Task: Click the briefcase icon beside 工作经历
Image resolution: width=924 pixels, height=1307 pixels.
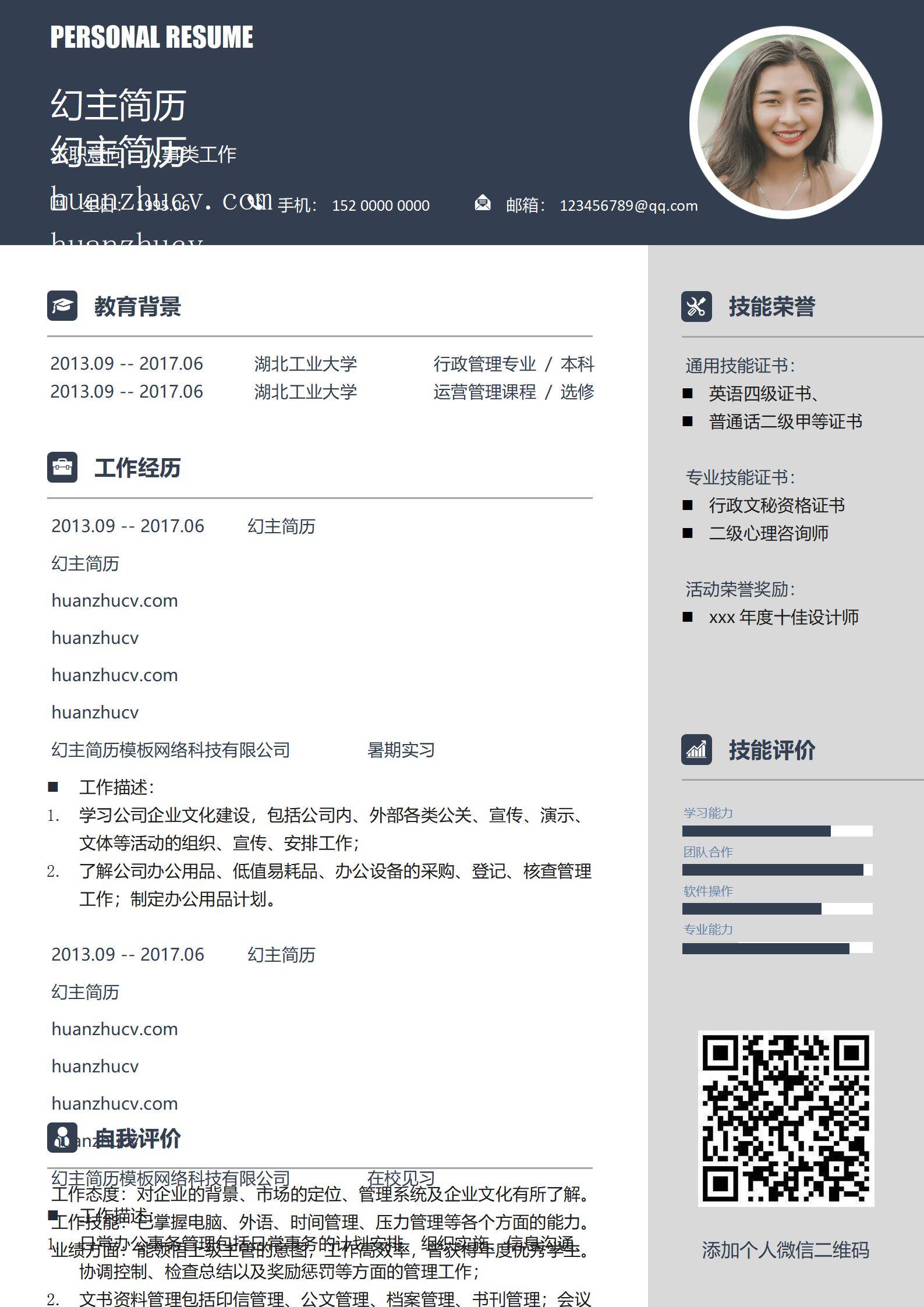Action: coord(62,467)
